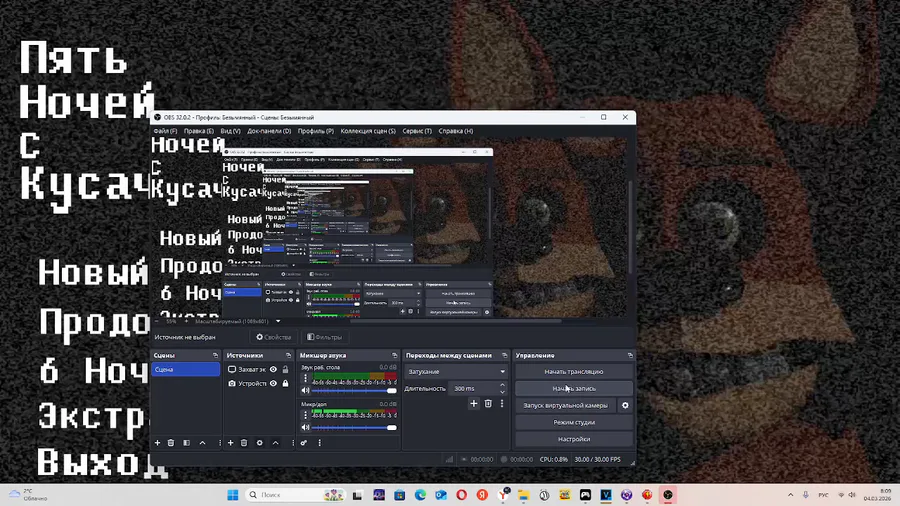Delete the selected scene via trash icon
900x506 pixels.
[x=170, y=443]
